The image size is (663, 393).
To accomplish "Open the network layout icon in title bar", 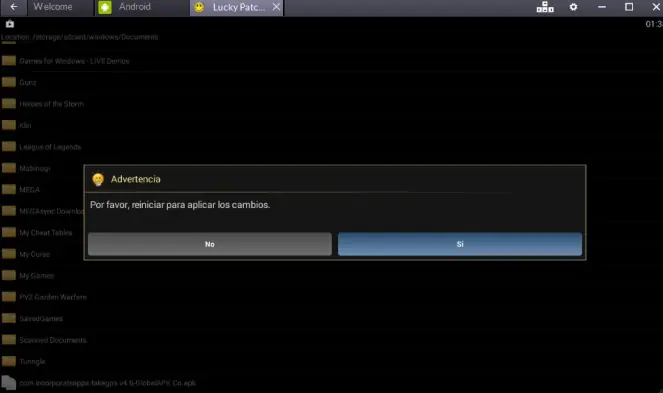I will tap(545, 7).
